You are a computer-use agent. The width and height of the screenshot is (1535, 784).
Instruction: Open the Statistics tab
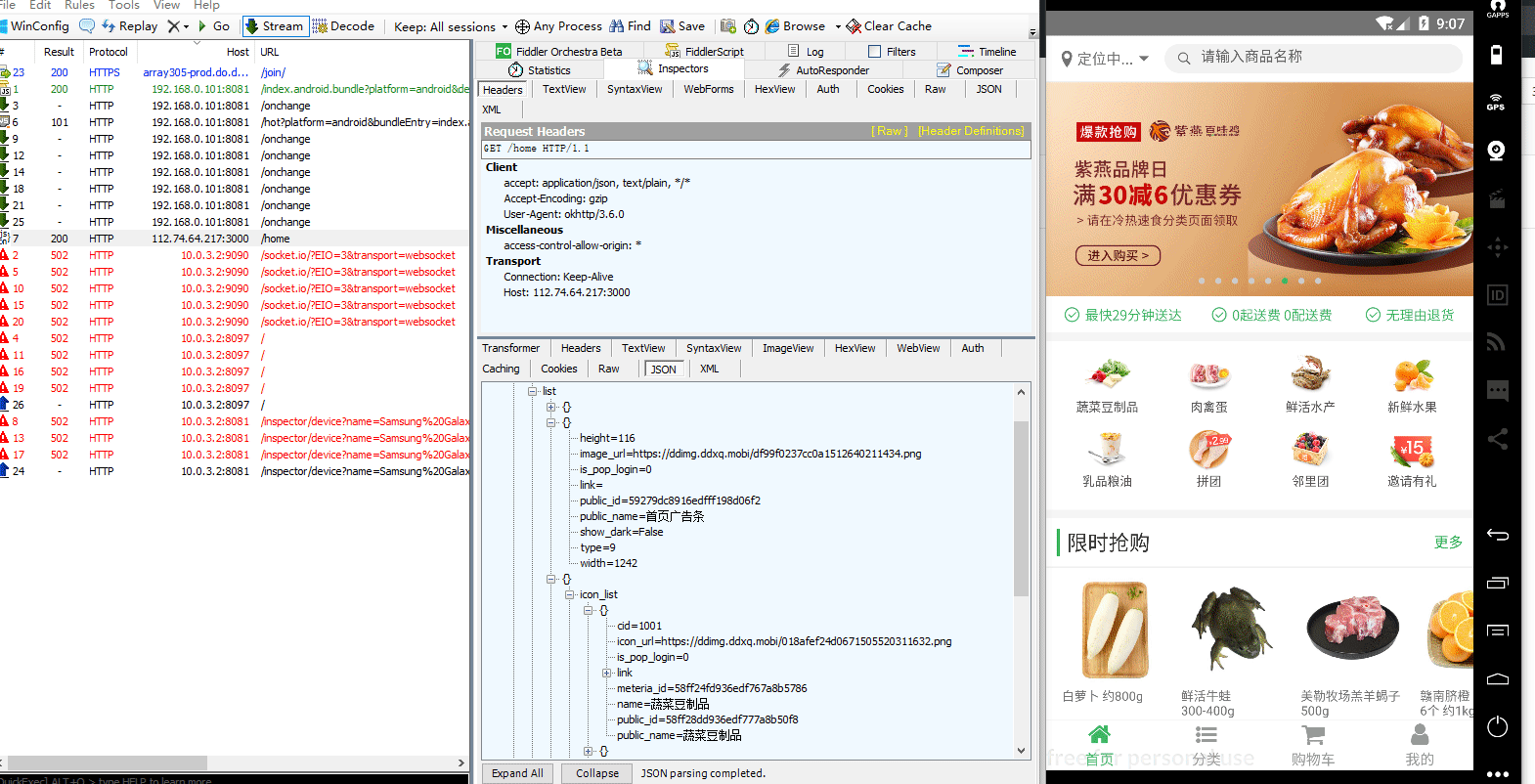pyautogui.click(x=540, y=70)
